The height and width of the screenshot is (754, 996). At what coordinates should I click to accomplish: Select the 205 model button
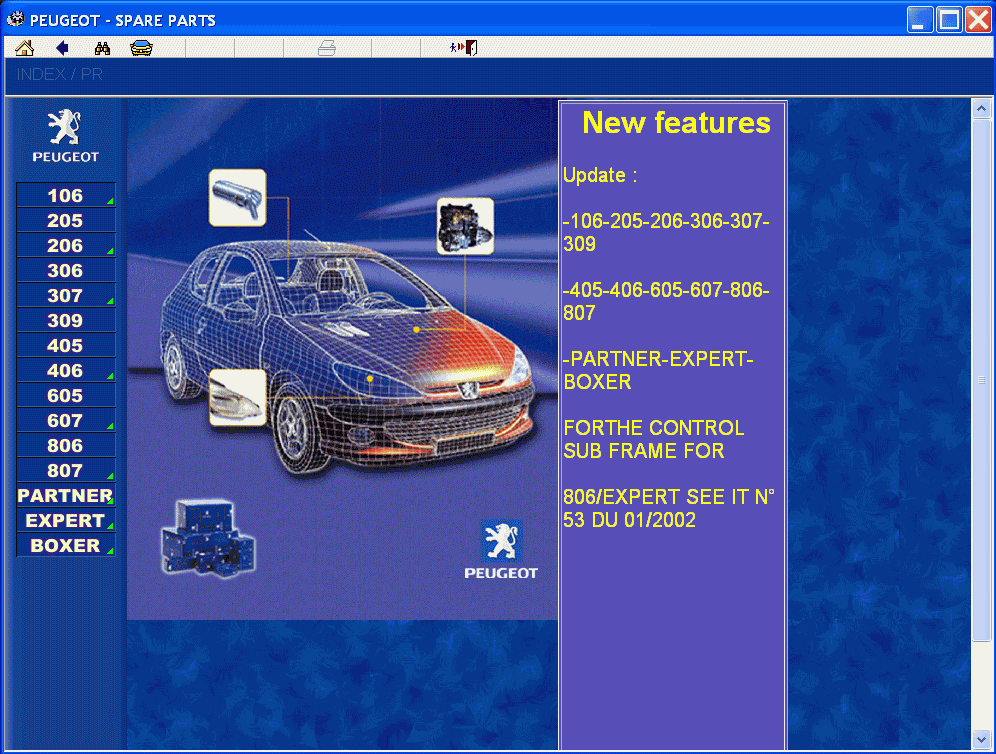coord(65,220)
